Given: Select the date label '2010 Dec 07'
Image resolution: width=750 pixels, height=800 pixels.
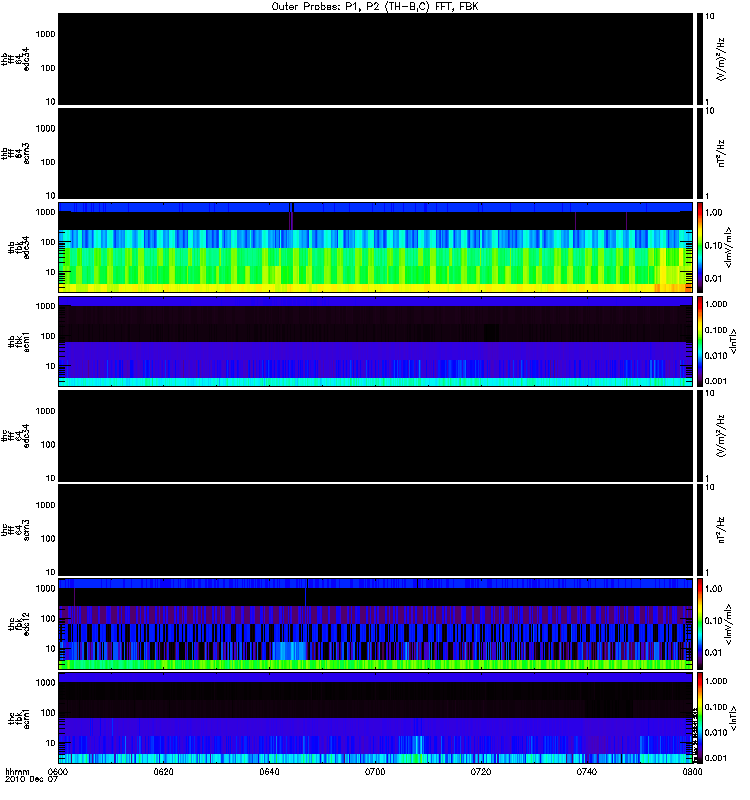Looking at the screenshot, I should tap(31, 779).
